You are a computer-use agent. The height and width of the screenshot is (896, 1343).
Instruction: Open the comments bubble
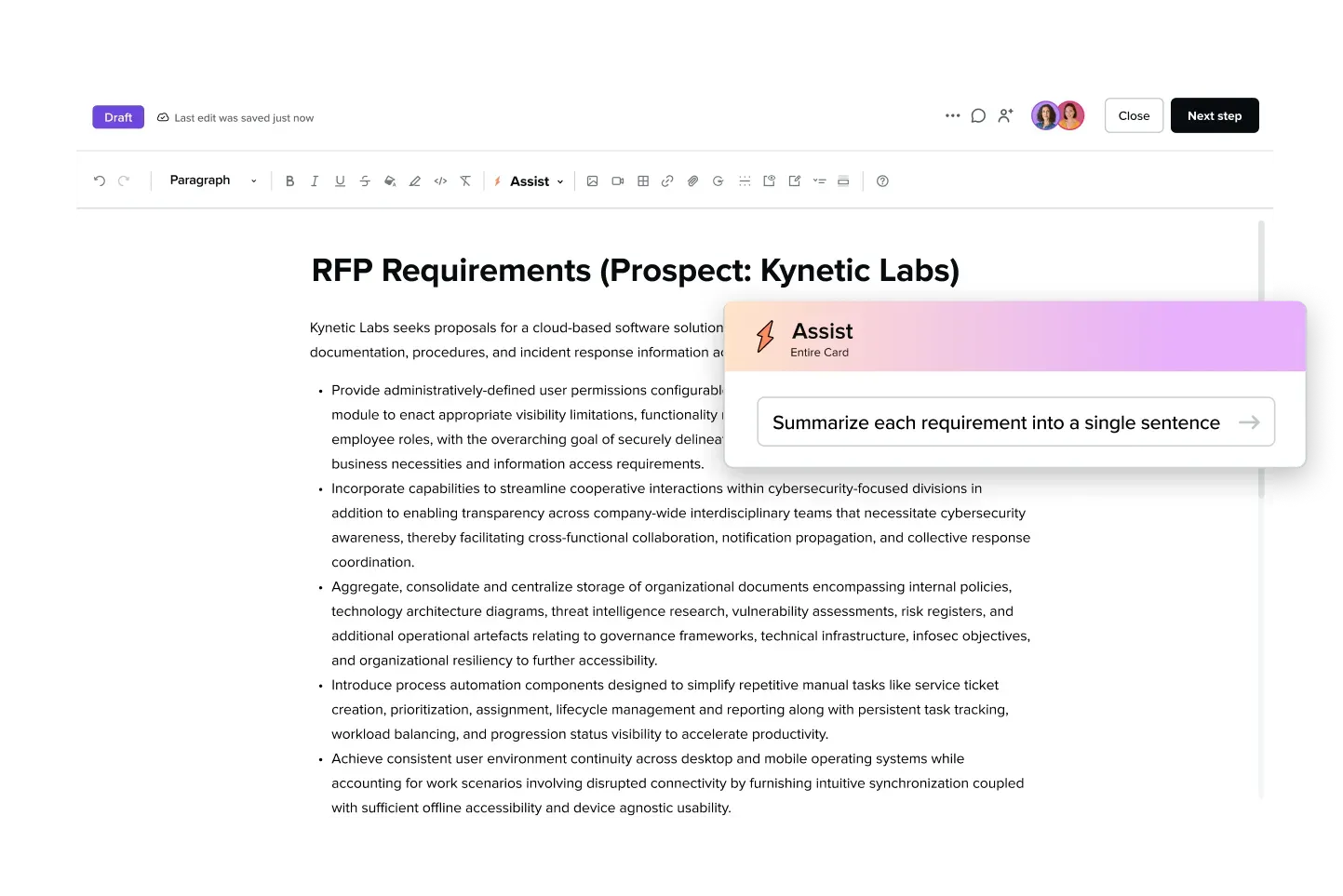(978, 116)
